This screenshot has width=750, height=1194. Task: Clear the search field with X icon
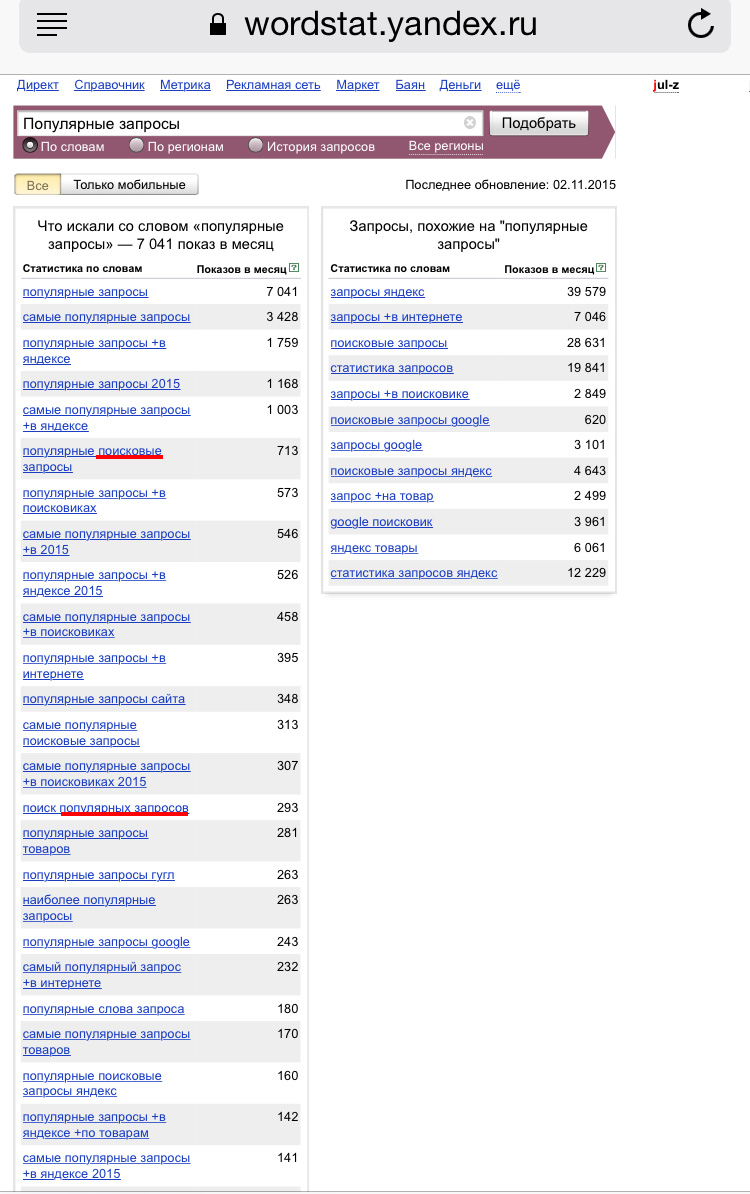[x=470, y=123]
